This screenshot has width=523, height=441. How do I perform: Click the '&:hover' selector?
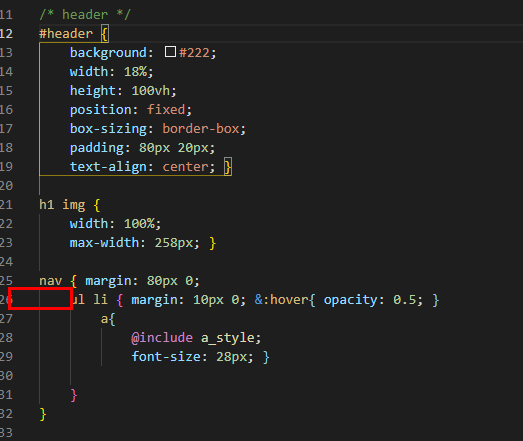coord(282,300)
